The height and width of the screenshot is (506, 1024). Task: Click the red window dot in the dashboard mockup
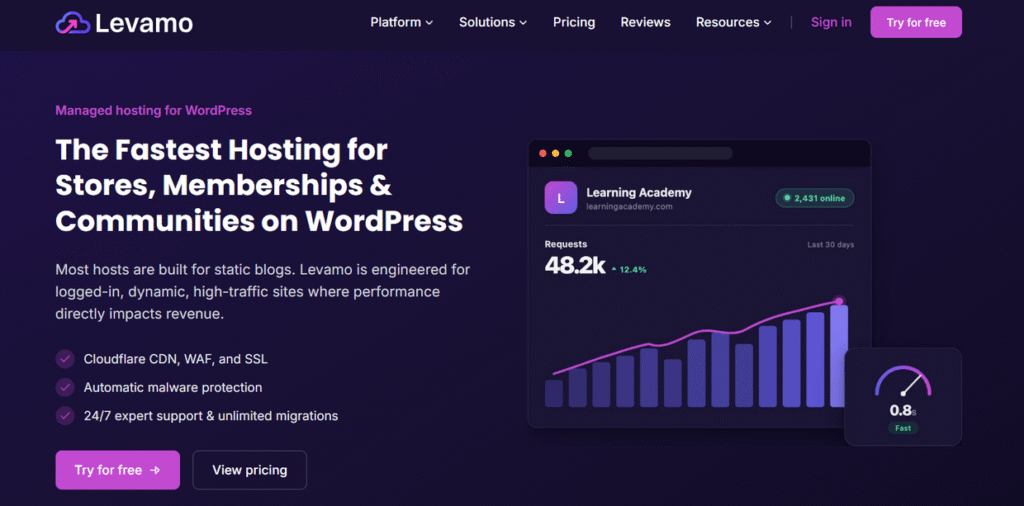click(x=543, y=153)
